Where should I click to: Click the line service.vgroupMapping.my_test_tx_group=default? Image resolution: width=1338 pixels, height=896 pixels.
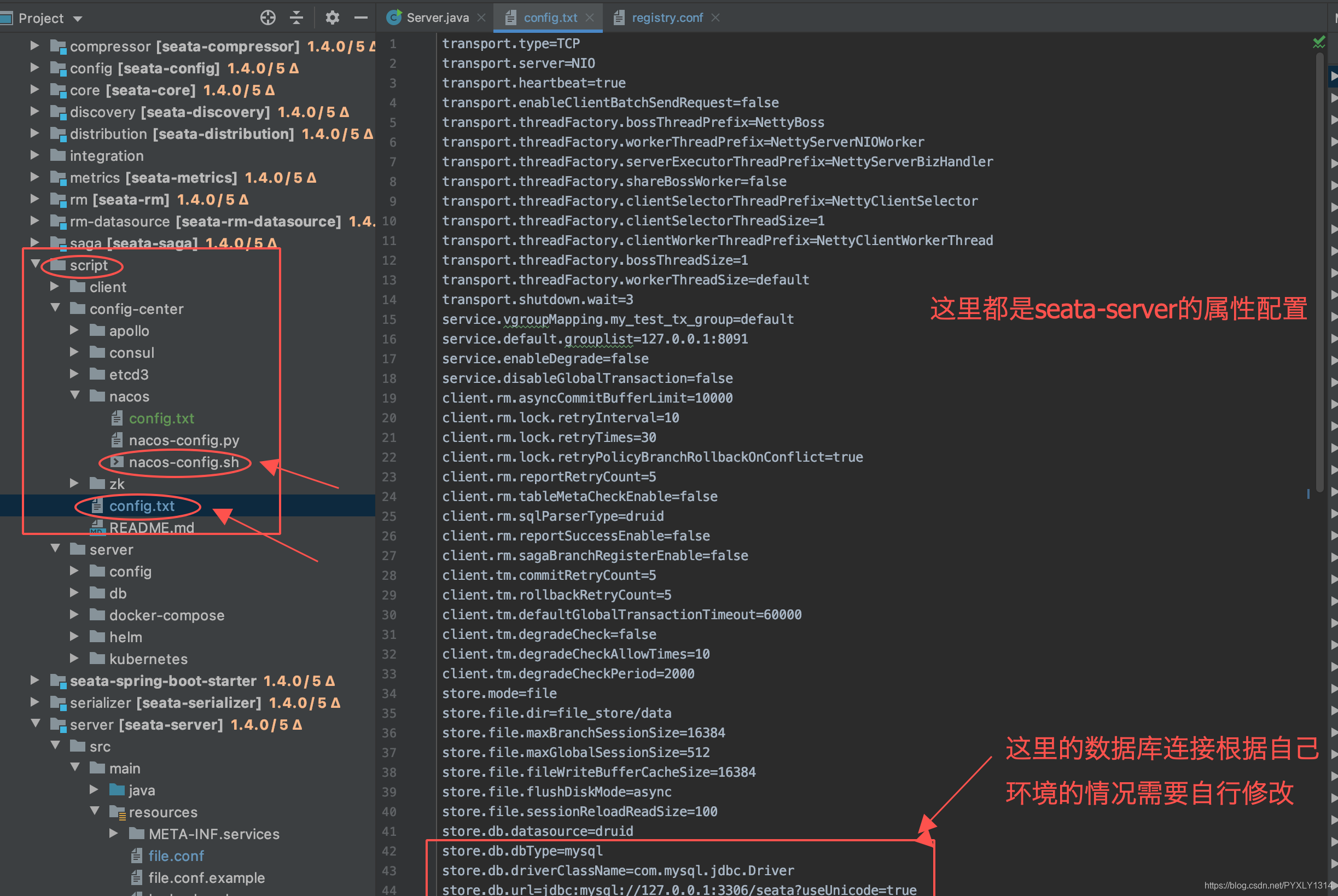[x=618, y=319]
